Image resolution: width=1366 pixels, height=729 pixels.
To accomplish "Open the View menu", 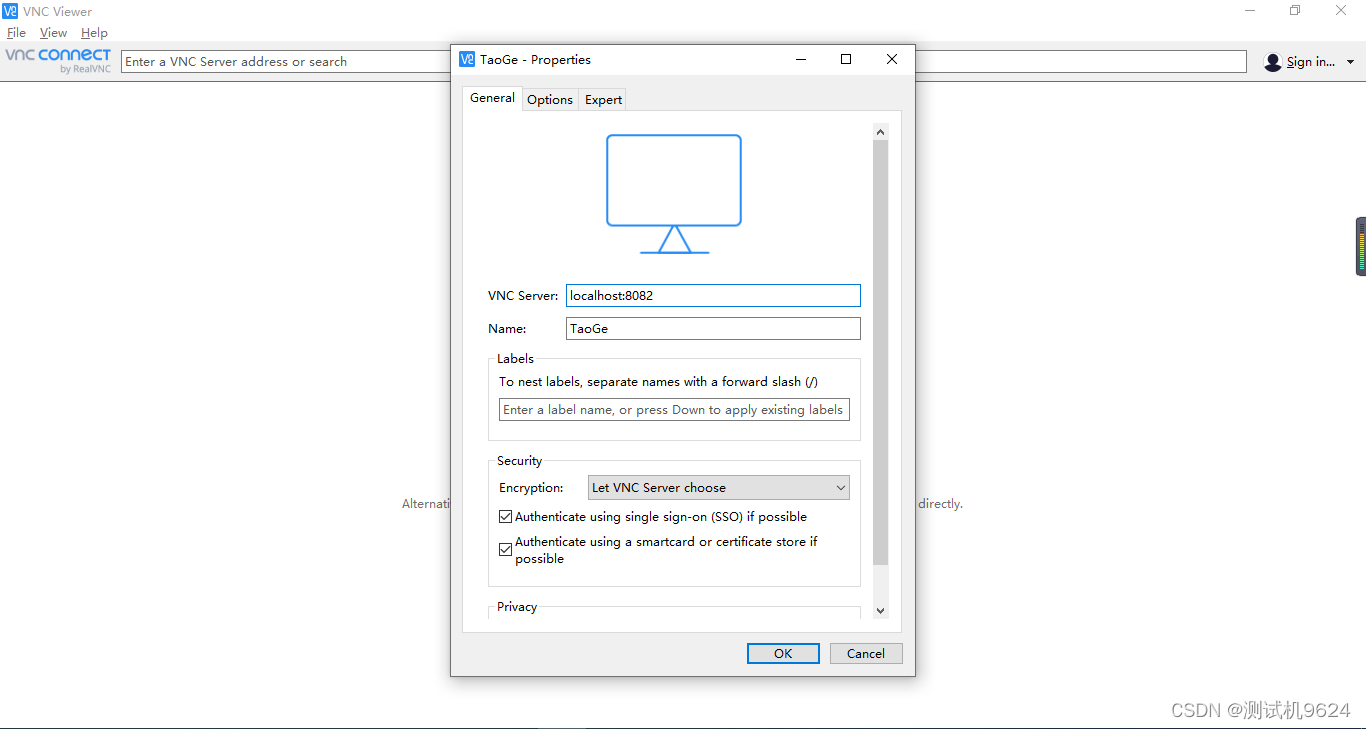I will pyautogui.click(x=53, y=33).
